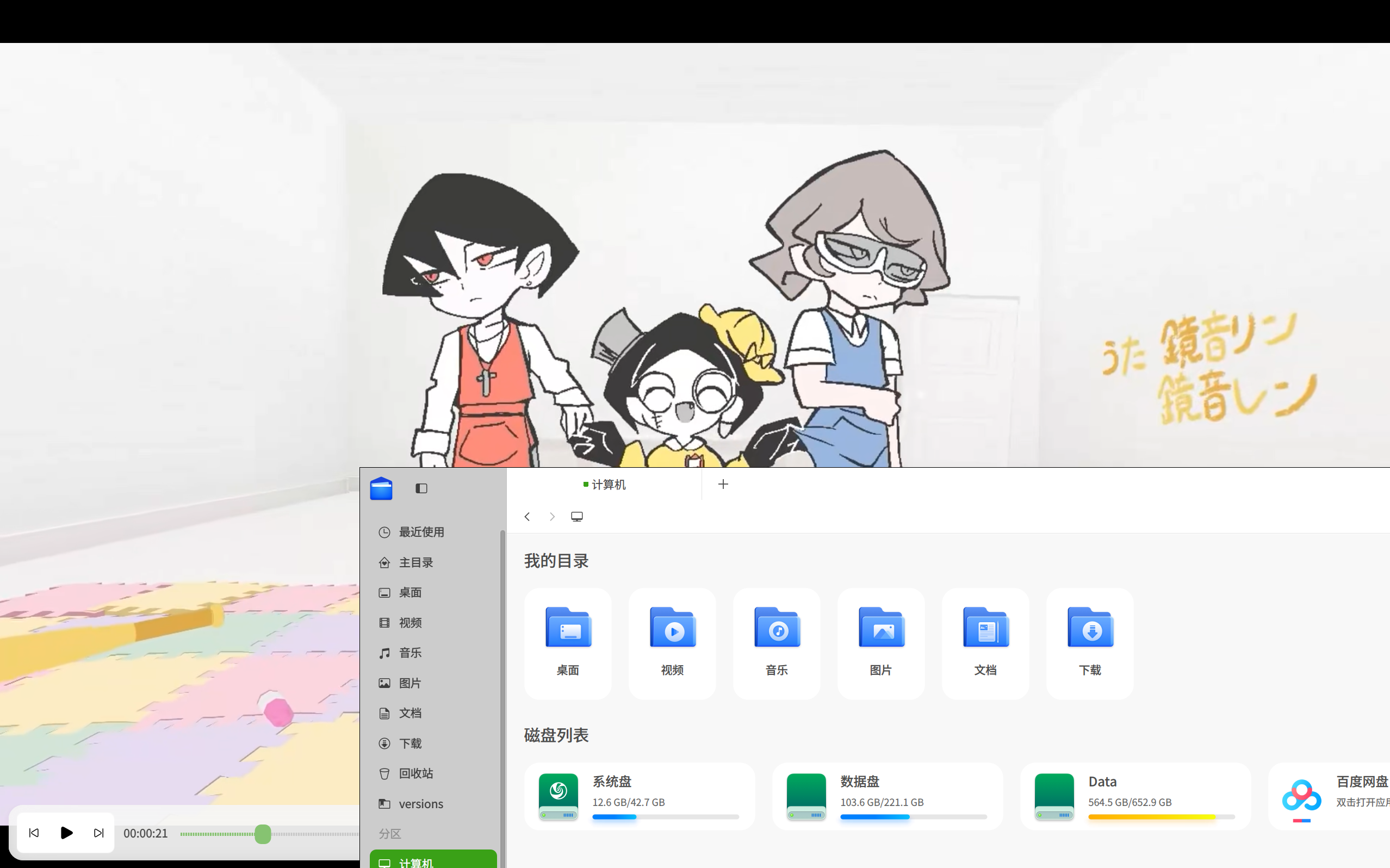1390x868 pixels.
Task: Click the sidebar vertical scrollbar
Action: point(502,698)
